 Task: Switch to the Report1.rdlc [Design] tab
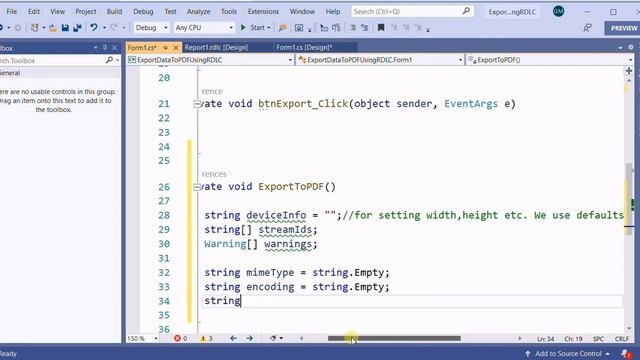click(216, 47)
